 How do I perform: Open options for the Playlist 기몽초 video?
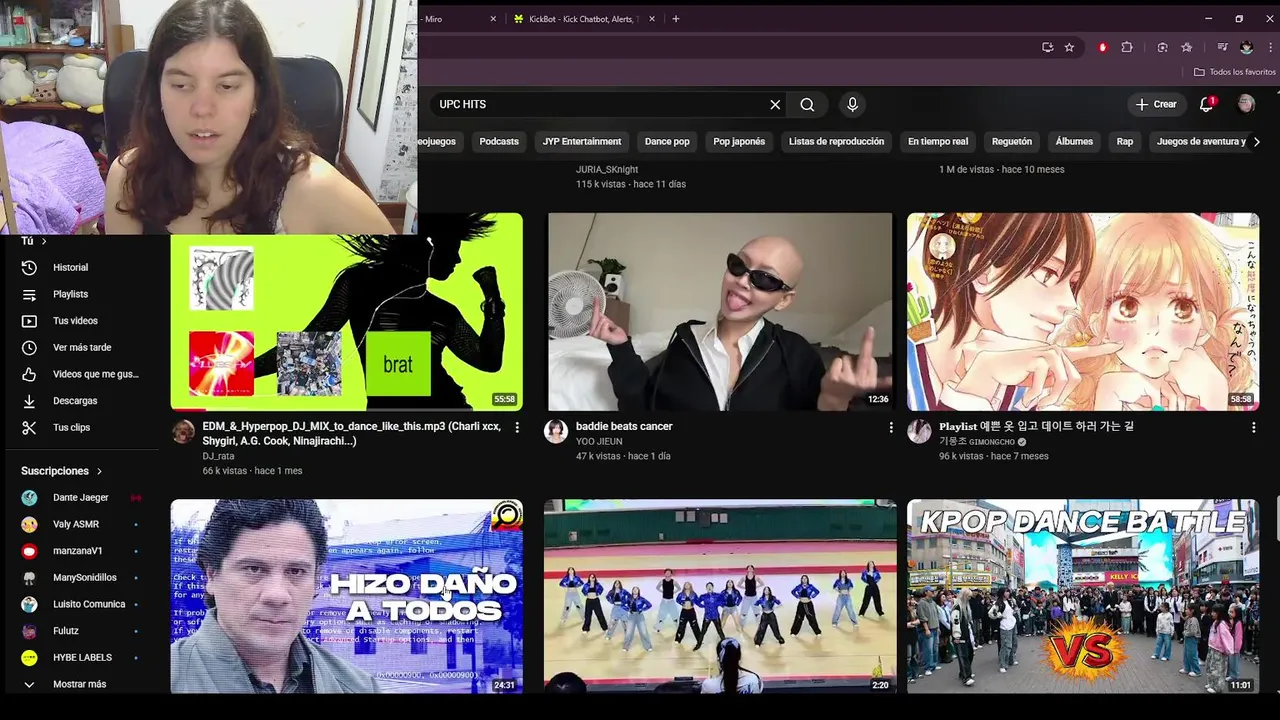(x=1253, y=427)
